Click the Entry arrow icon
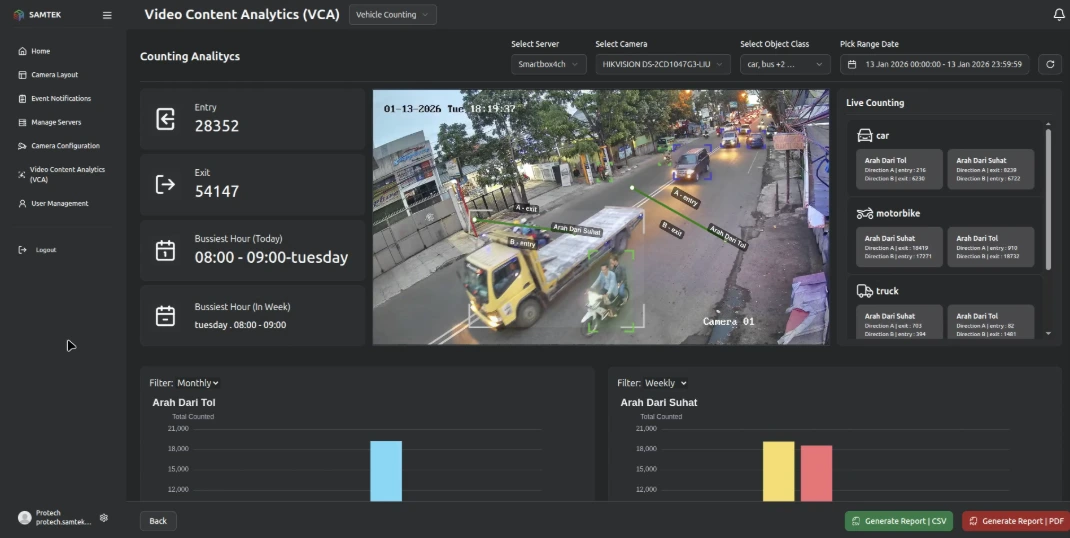1070x538 pixels. [165, 119]
